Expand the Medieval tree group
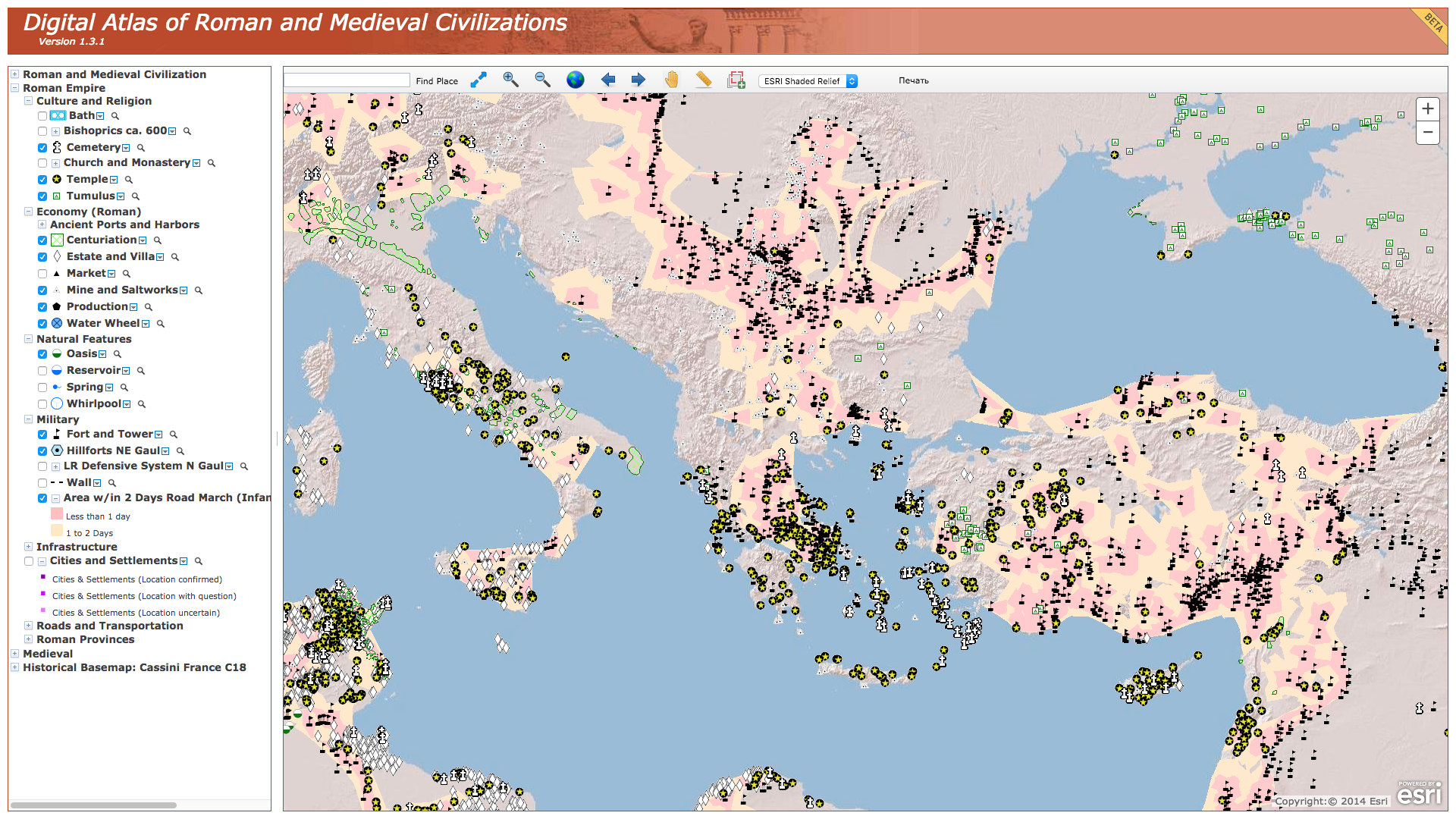The width and height of the screenshot is (1456, 819). pos(14,654)
